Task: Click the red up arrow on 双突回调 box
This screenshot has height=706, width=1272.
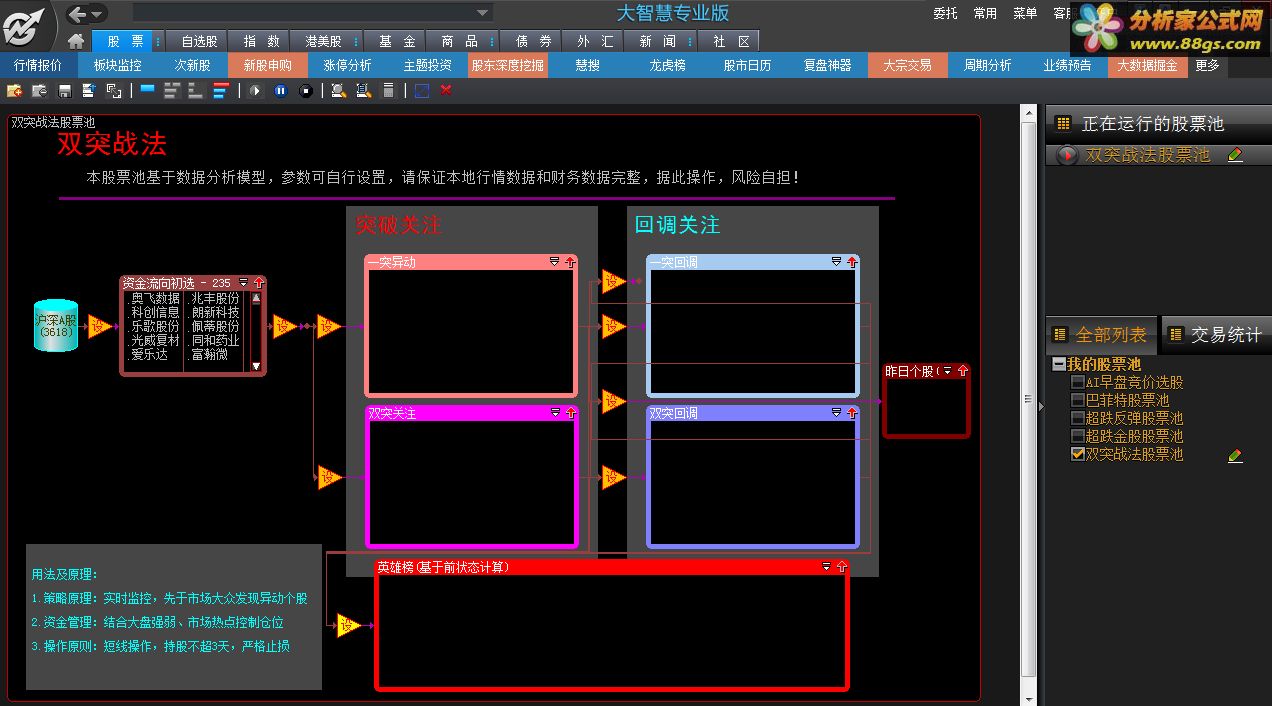Action: click(x=852, y=412)
